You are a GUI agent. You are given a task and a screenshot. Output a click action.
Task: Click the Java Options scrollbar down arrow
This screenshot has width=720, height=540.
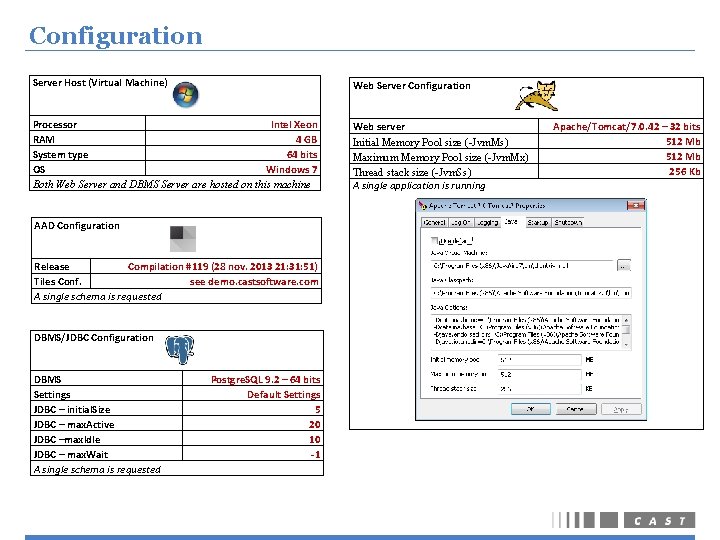click(627, 345)
